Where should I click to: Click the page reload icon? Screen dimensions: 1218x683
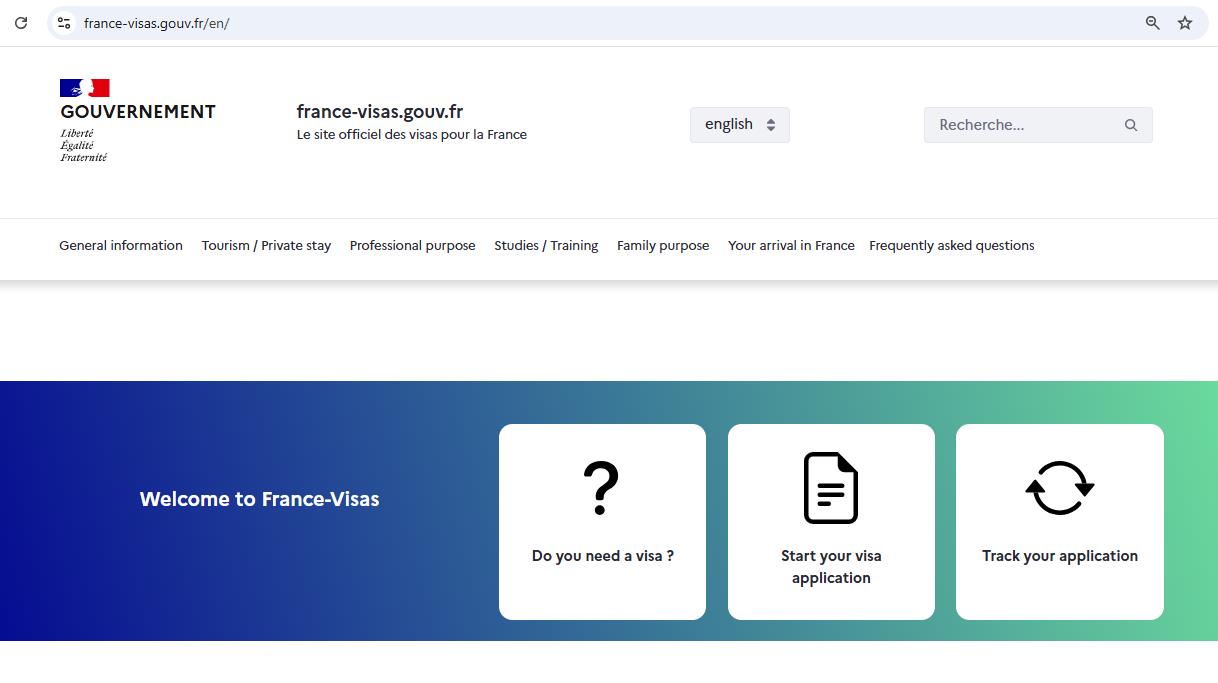click(21, 22)
